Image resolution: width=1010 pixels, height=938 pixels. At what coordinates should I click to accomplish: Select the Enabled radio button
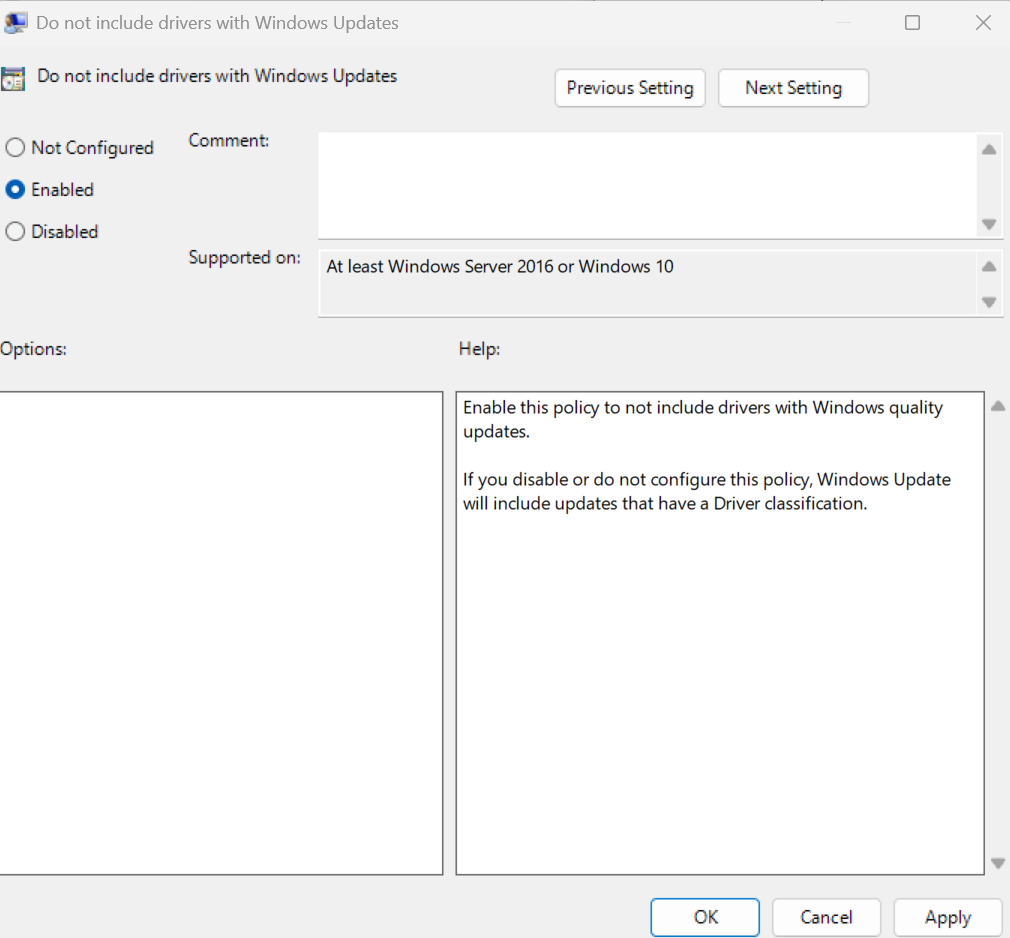click(15, 189)
